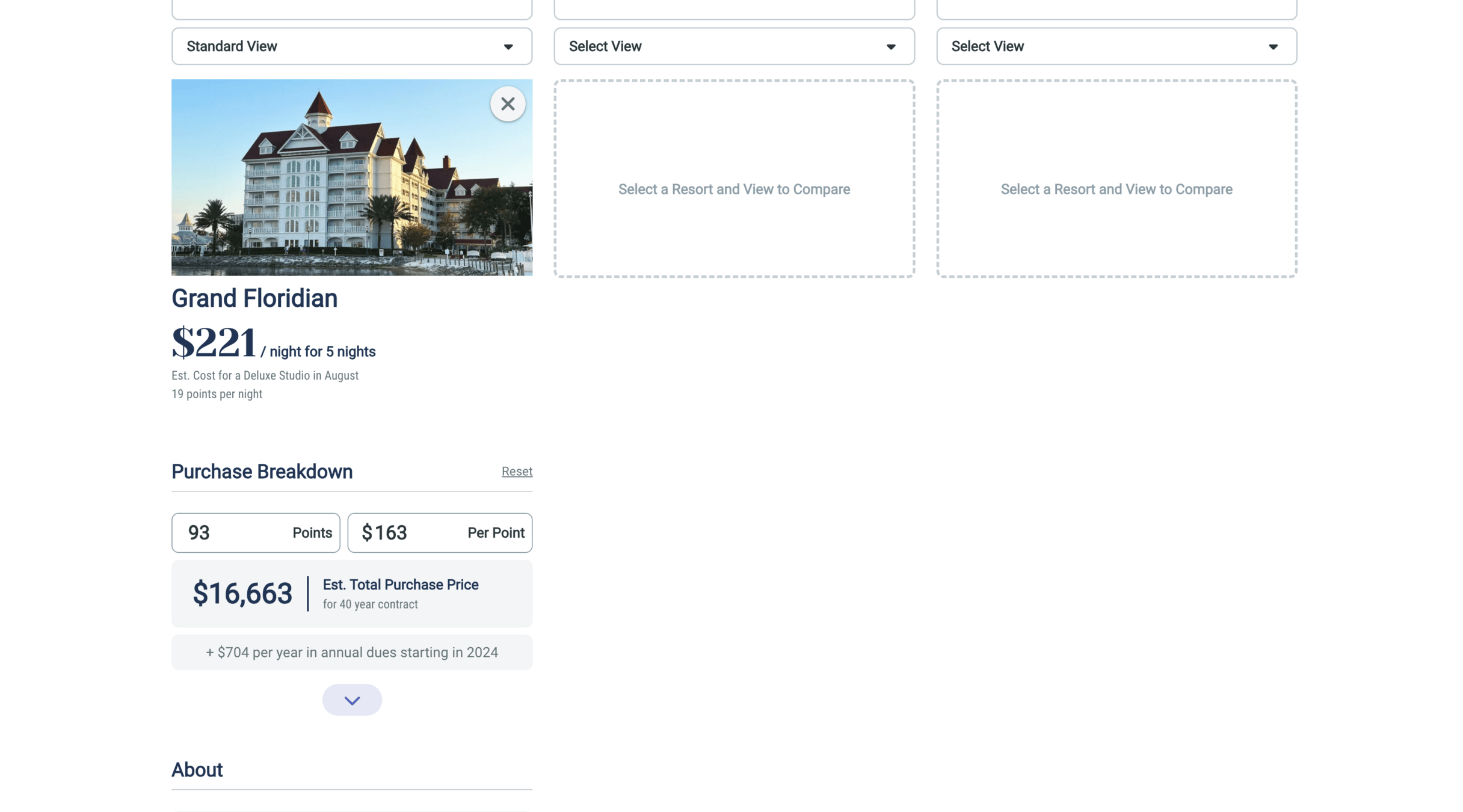Select the middle empty compare placeholder box
This screenshot has height=812, width=1463.
coord(734,179)
